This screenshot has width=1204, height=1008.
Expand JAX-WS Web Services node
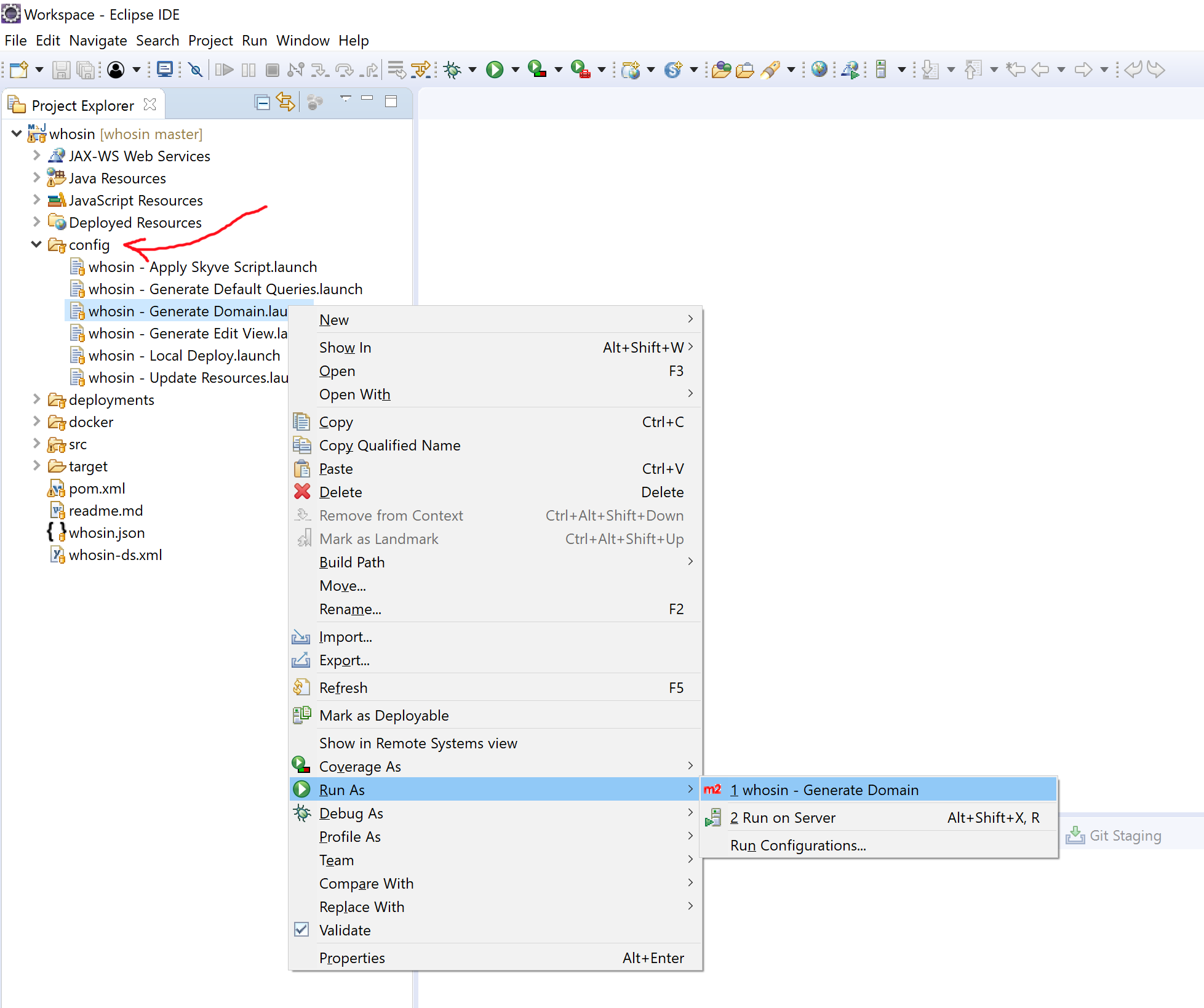point(36,155)
